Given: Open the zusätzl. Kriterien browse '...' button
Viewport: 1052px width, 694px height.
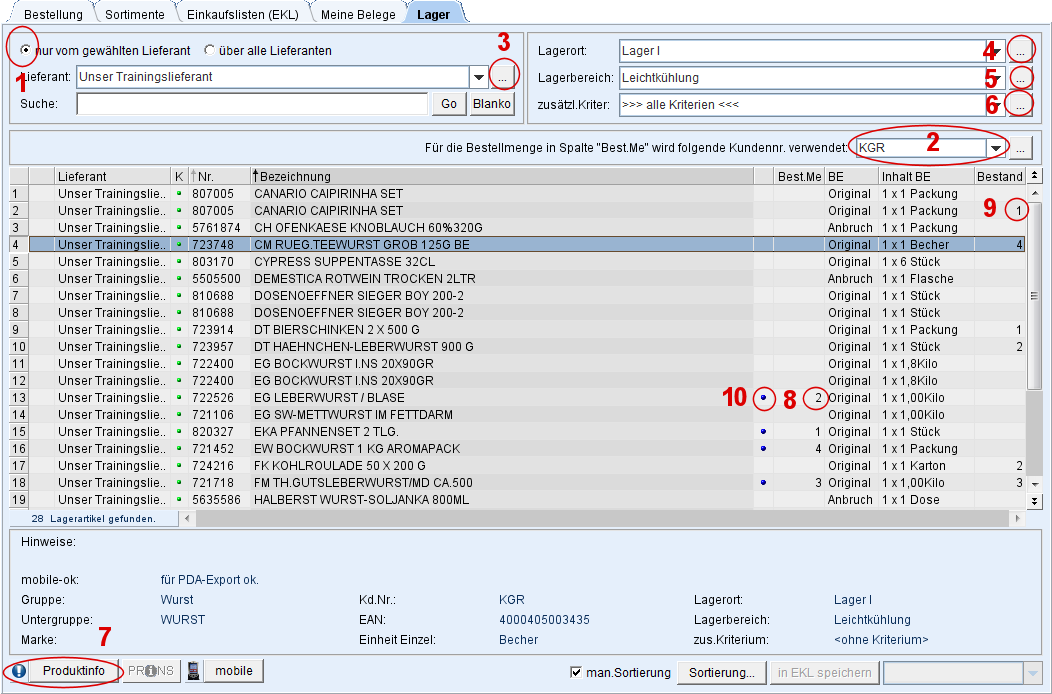Looking at the screenshot, I should tap(1019, 104).
